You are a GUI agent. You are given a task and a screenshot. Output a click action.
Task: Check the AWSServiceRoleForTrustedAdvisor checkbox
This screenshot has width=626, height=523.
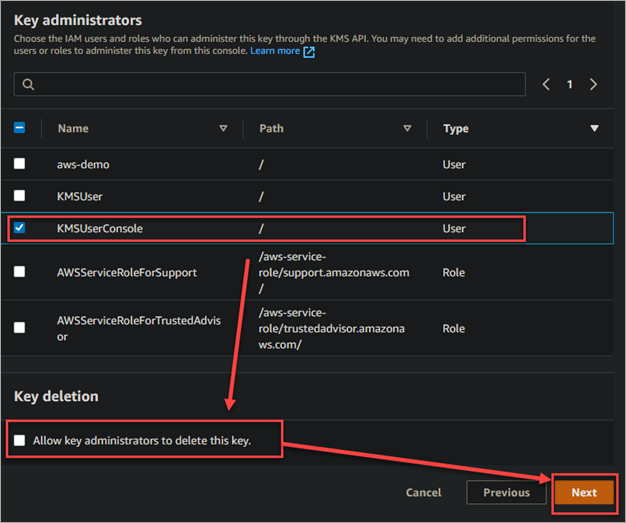[19, 327]
